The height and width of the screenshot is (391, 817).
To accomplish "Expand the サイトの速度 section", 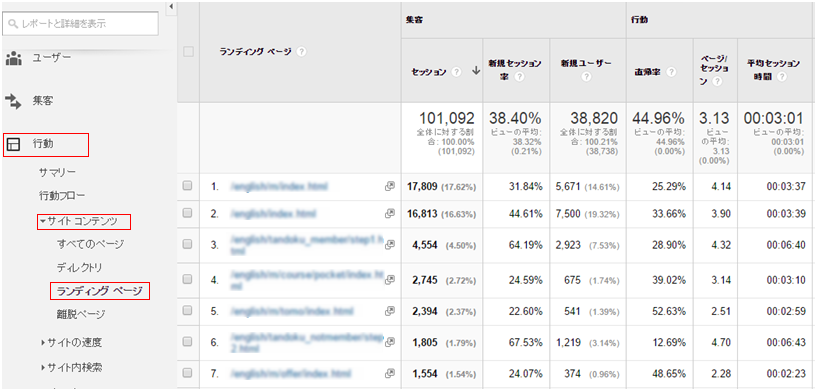I will click(x=43, y=343).
